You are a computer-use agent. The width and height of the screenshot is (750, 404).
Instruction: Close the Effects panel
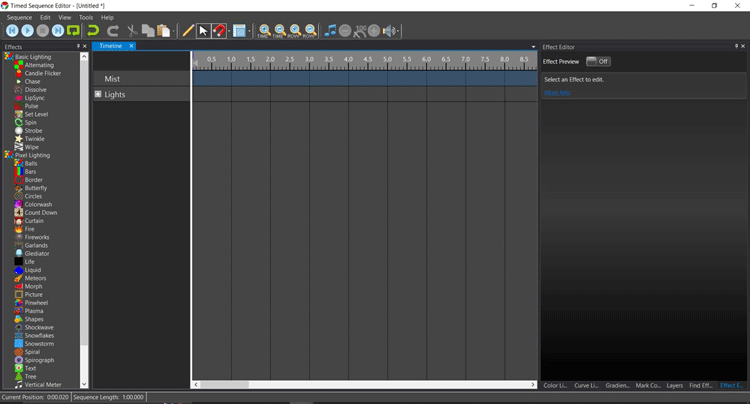[85, 46]
